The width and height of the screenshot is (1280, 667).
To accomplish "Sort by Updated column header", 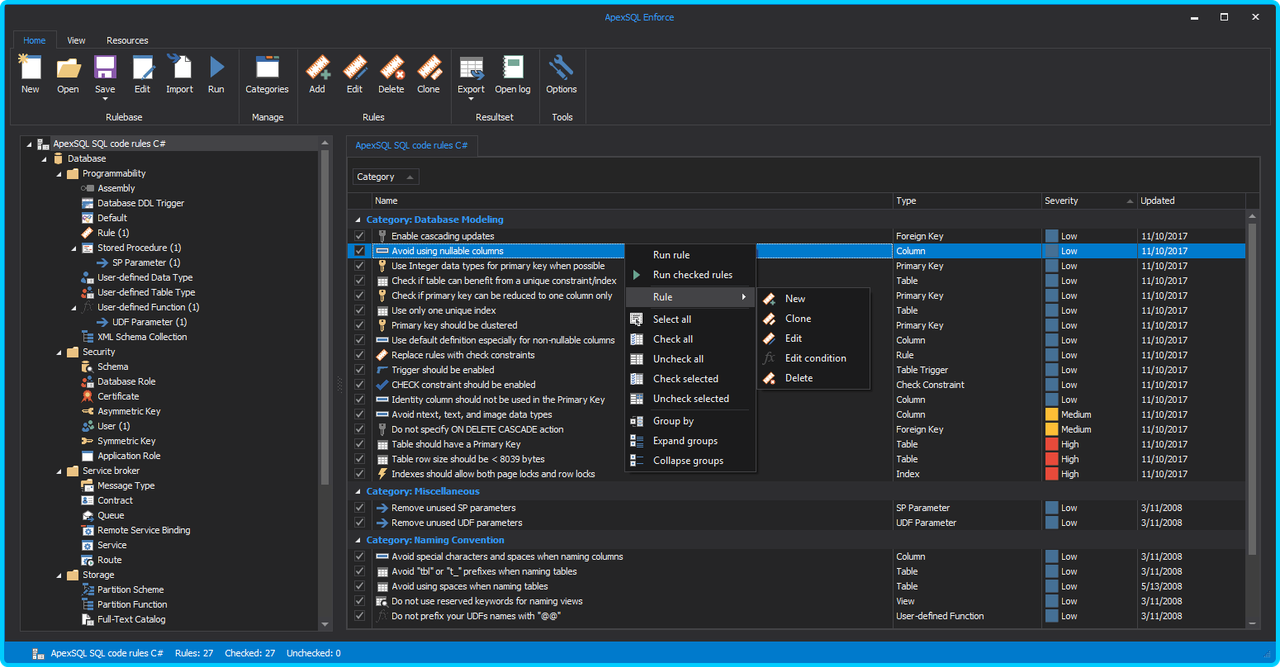I will click(1191, 201).
